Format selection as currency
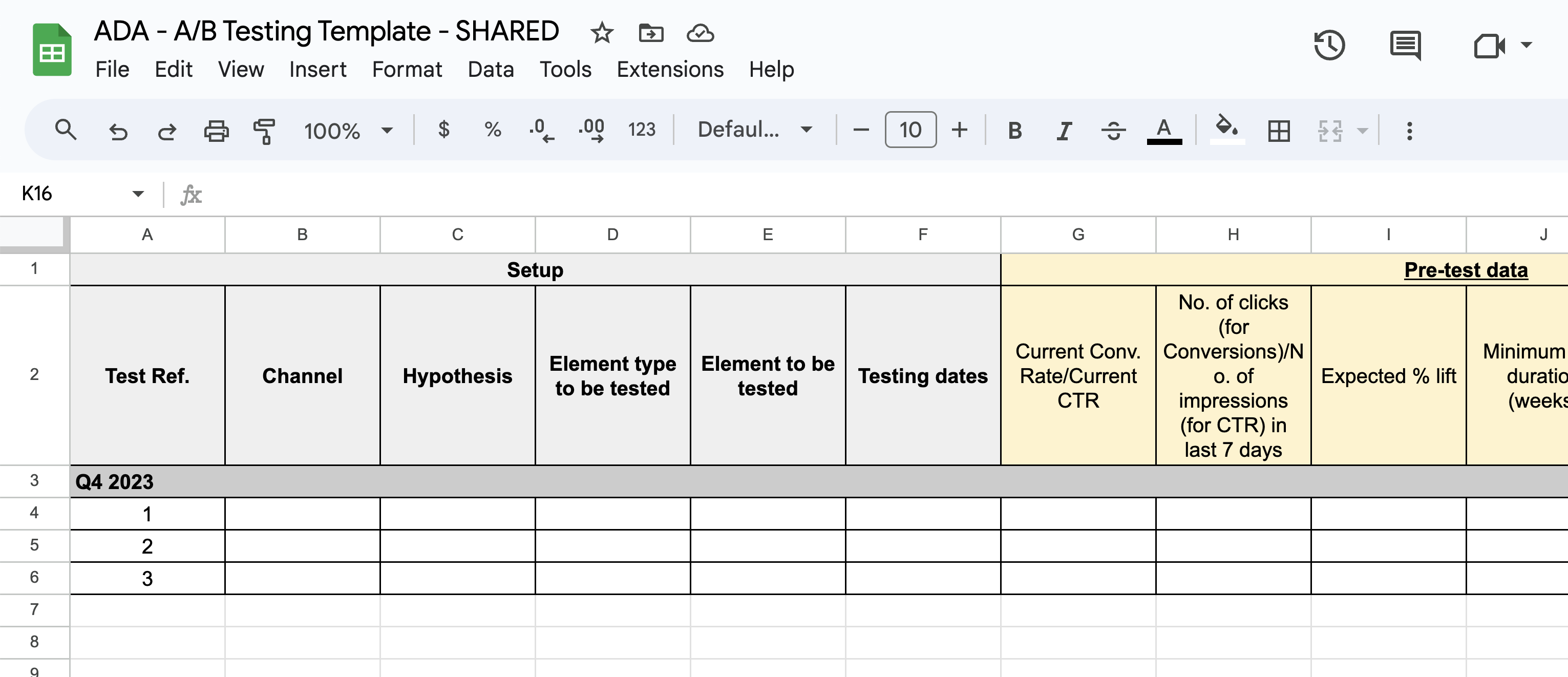Image resolution: width=1568 pixels, height=677 pixels. pos(444,130)
